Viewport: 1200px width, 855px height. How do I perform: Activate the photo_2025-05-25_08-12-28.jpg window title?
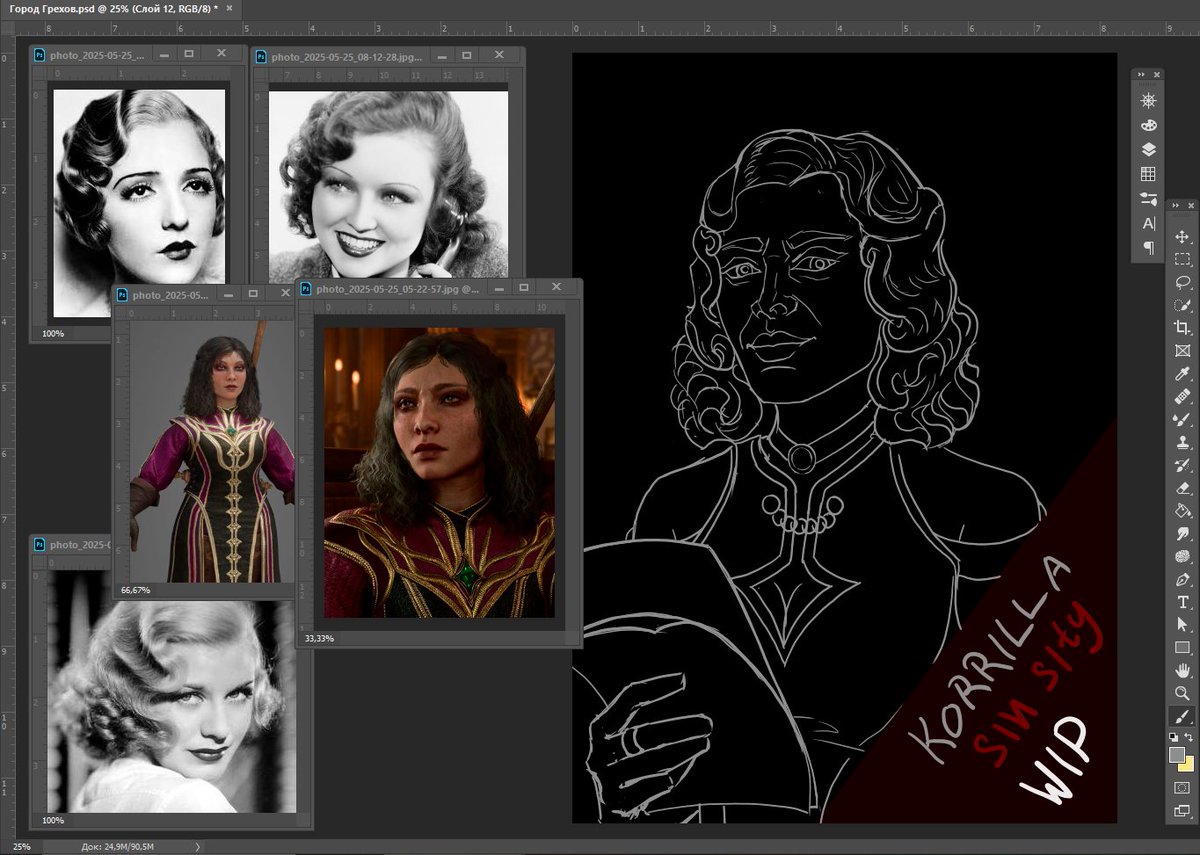(x=347, y=57)
